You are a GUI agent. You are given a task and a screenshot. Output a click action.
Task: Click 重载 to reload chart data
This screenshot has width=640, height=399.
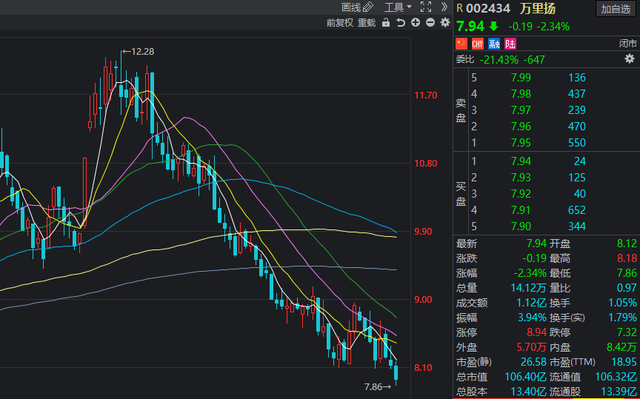tap(367, 23)
